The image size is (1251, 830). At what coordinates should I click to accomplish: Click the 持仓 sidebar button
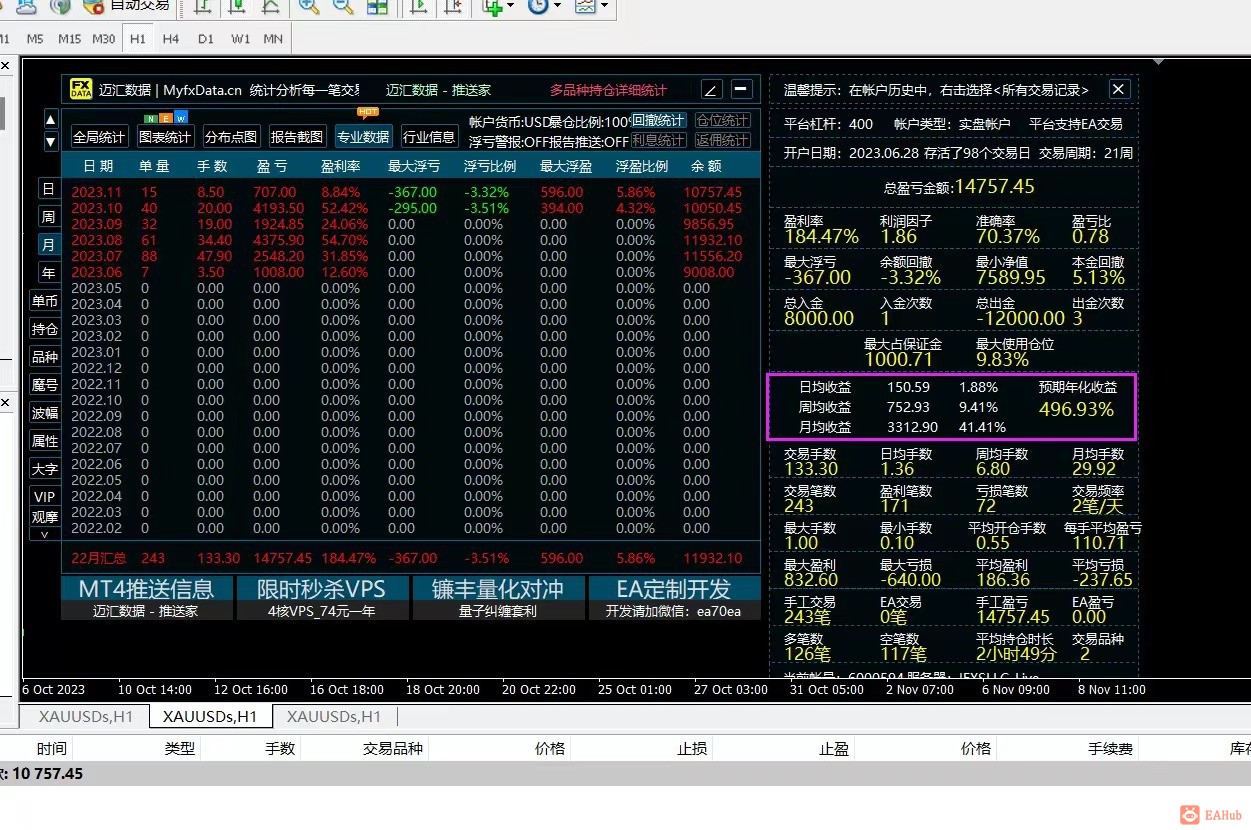coord(45,329)
